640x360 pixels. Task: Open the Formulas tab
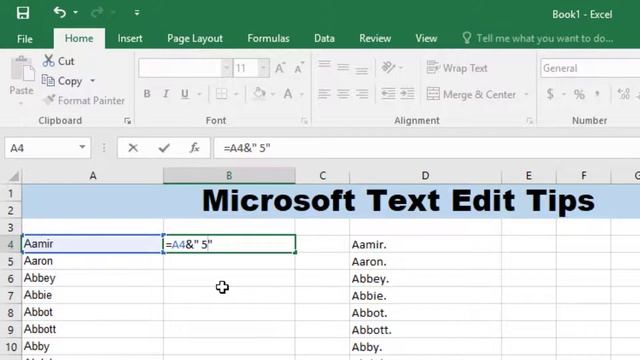pyautogui.click(x=268, y=38)
